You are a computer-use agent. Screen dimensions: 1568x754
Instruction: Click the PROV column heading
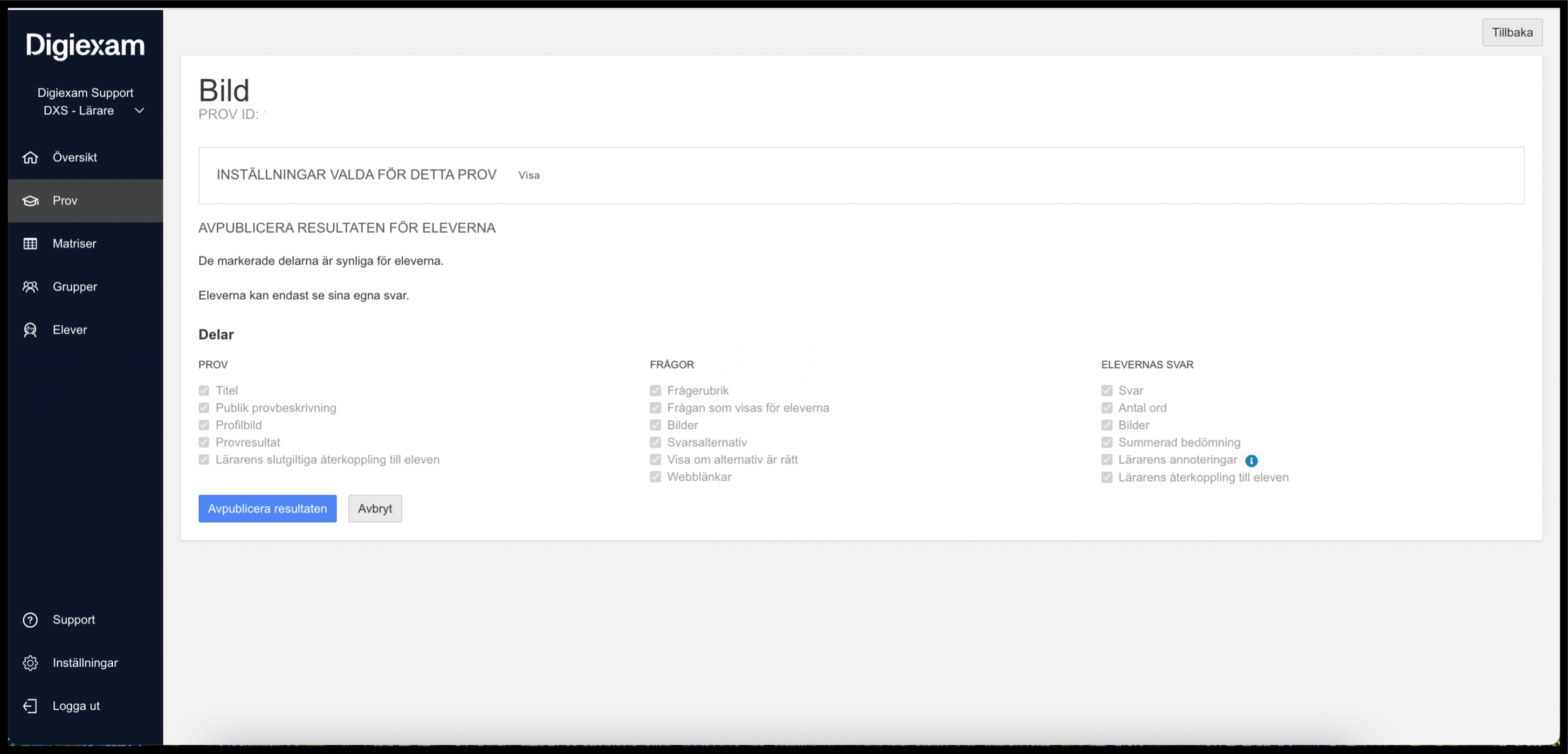click(213, 365)
